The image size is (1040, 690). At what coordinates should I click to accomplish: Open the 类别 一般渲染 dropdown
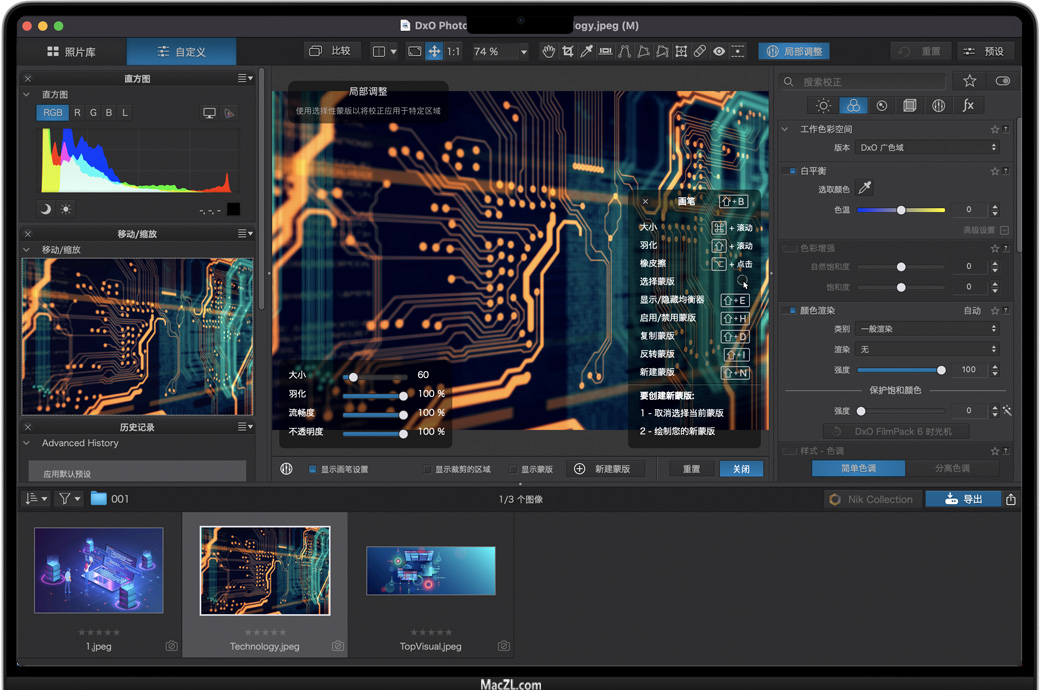(x=928, y=329)
